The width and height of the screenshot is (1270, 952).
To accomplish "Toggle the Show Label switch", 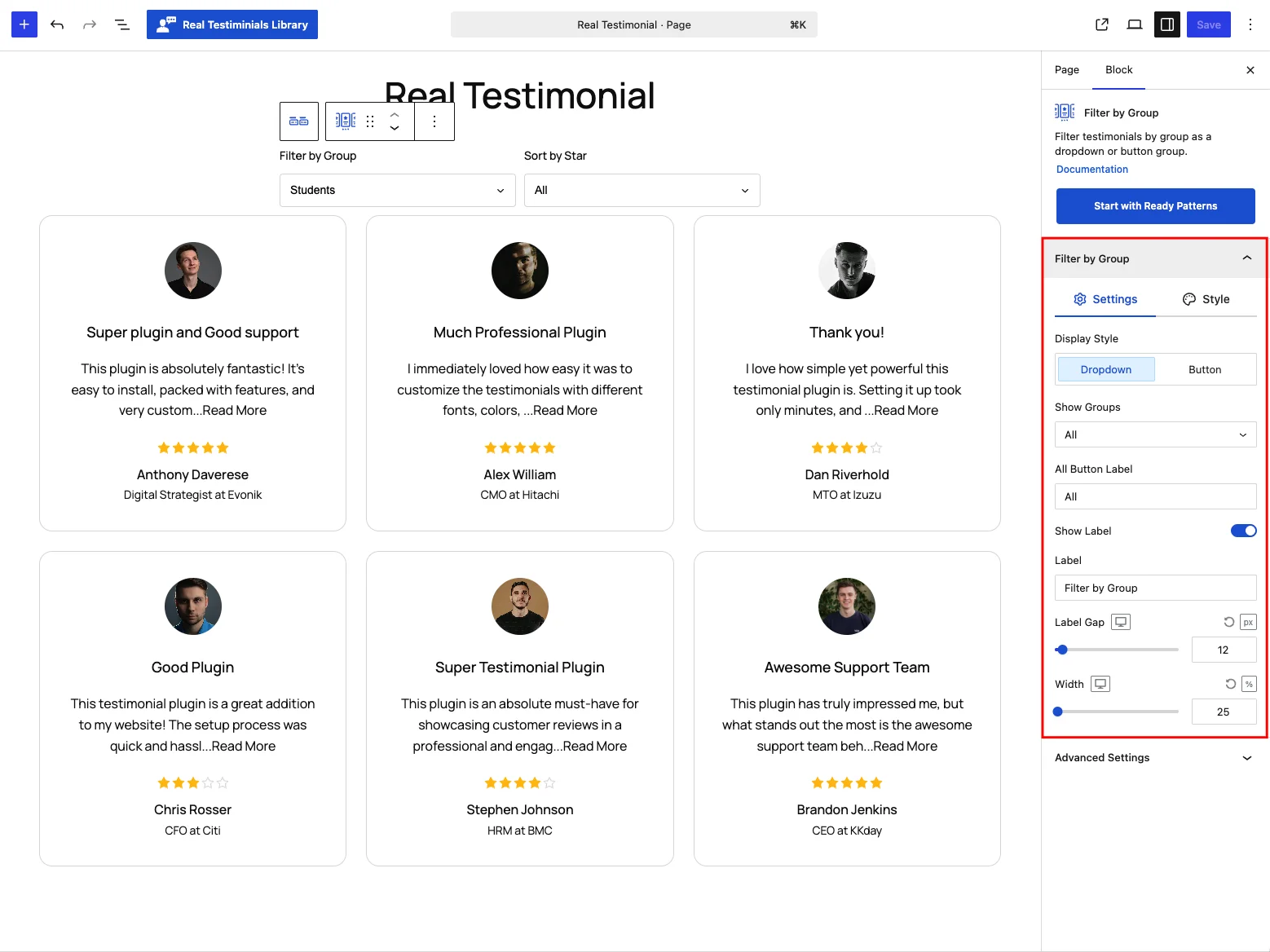I will (1244, 531).
